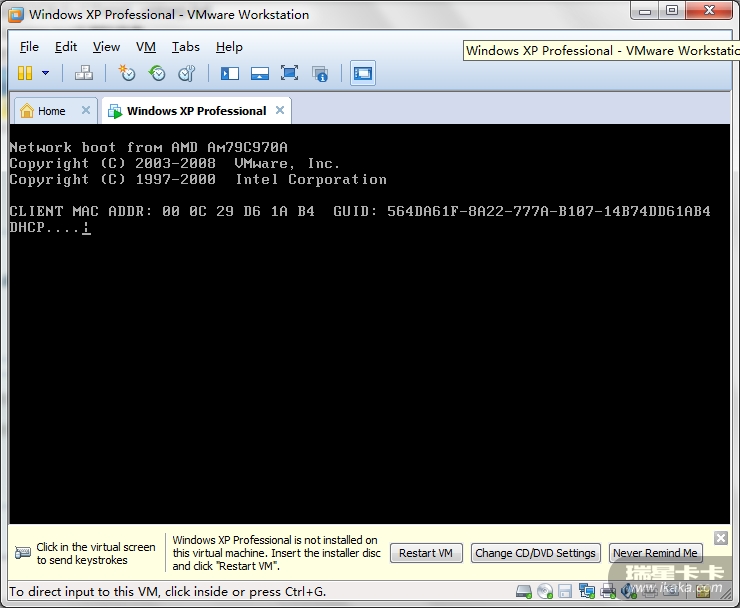Click the 'CLIENT MAC ADDR' line
The height and width of the screenshot is (608, 740).
click(x=360, y=211)
